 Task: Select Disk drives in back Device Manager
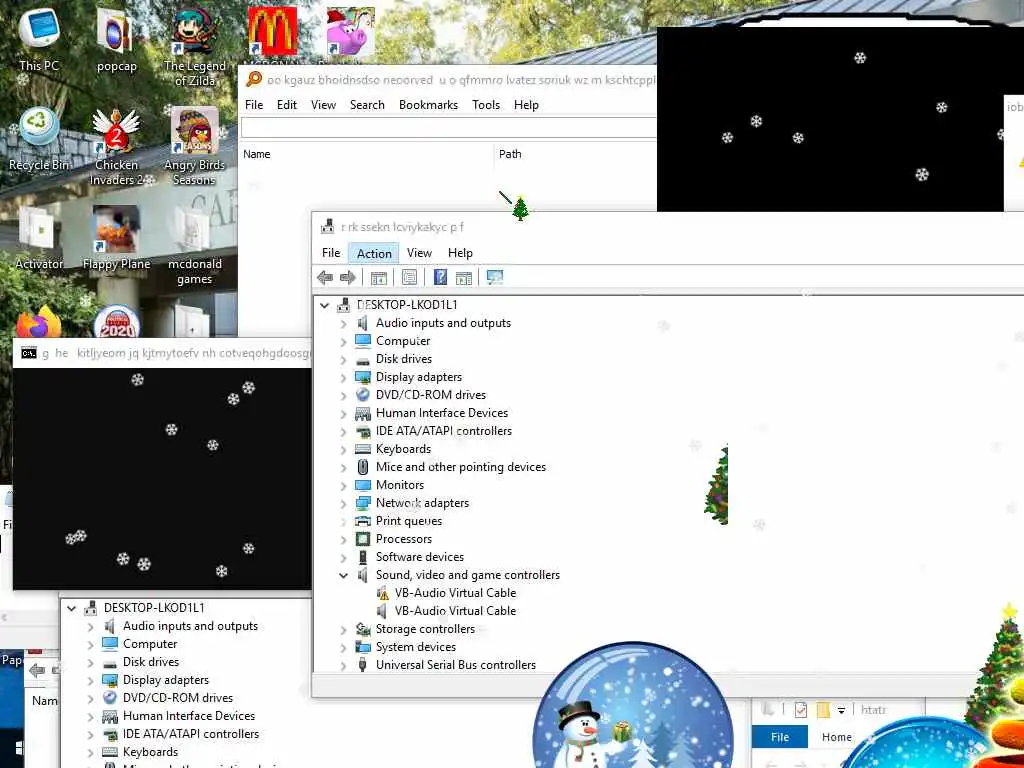point(151,662)
